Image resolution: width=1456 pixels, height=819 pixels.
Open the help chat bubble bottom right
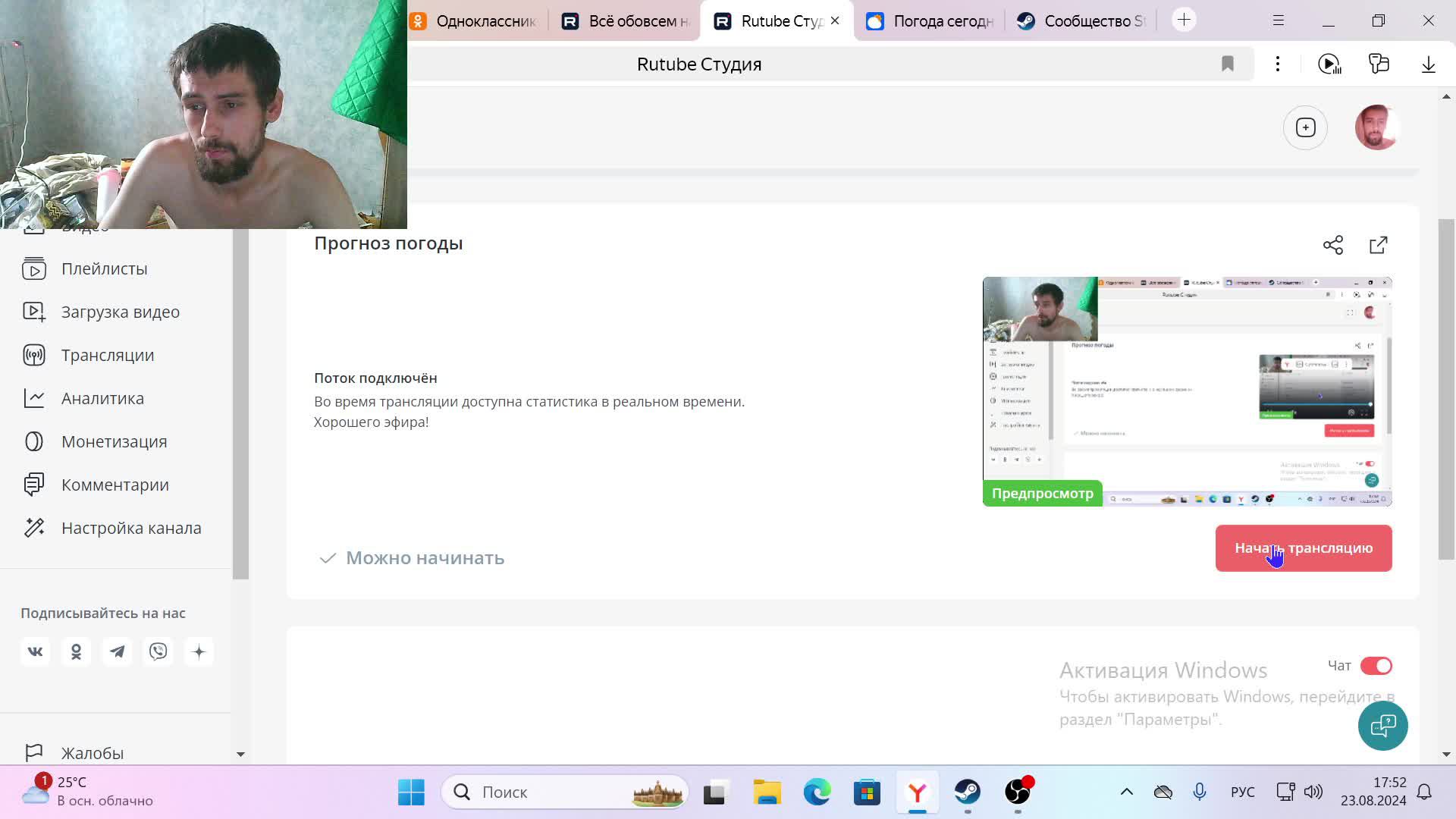coord(1382,726)
